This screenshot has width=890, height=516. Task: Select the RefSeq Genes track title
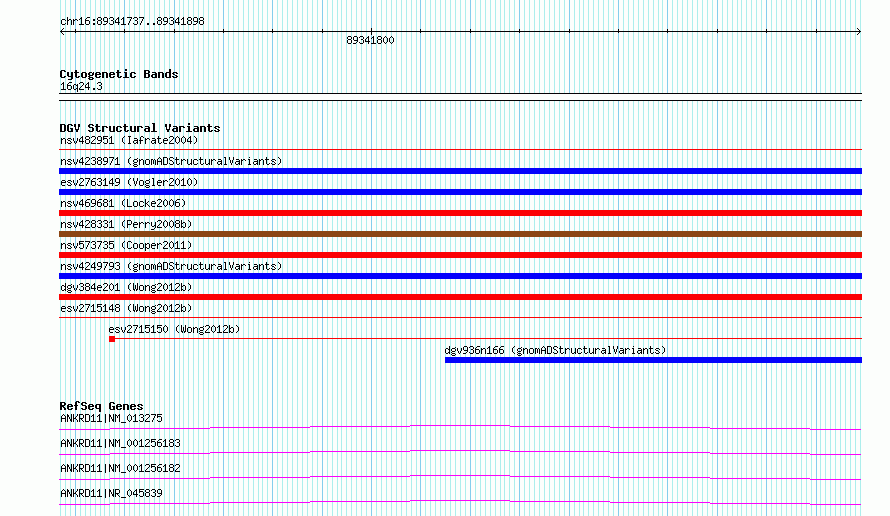pyautogui.click(x=101, y=406)
